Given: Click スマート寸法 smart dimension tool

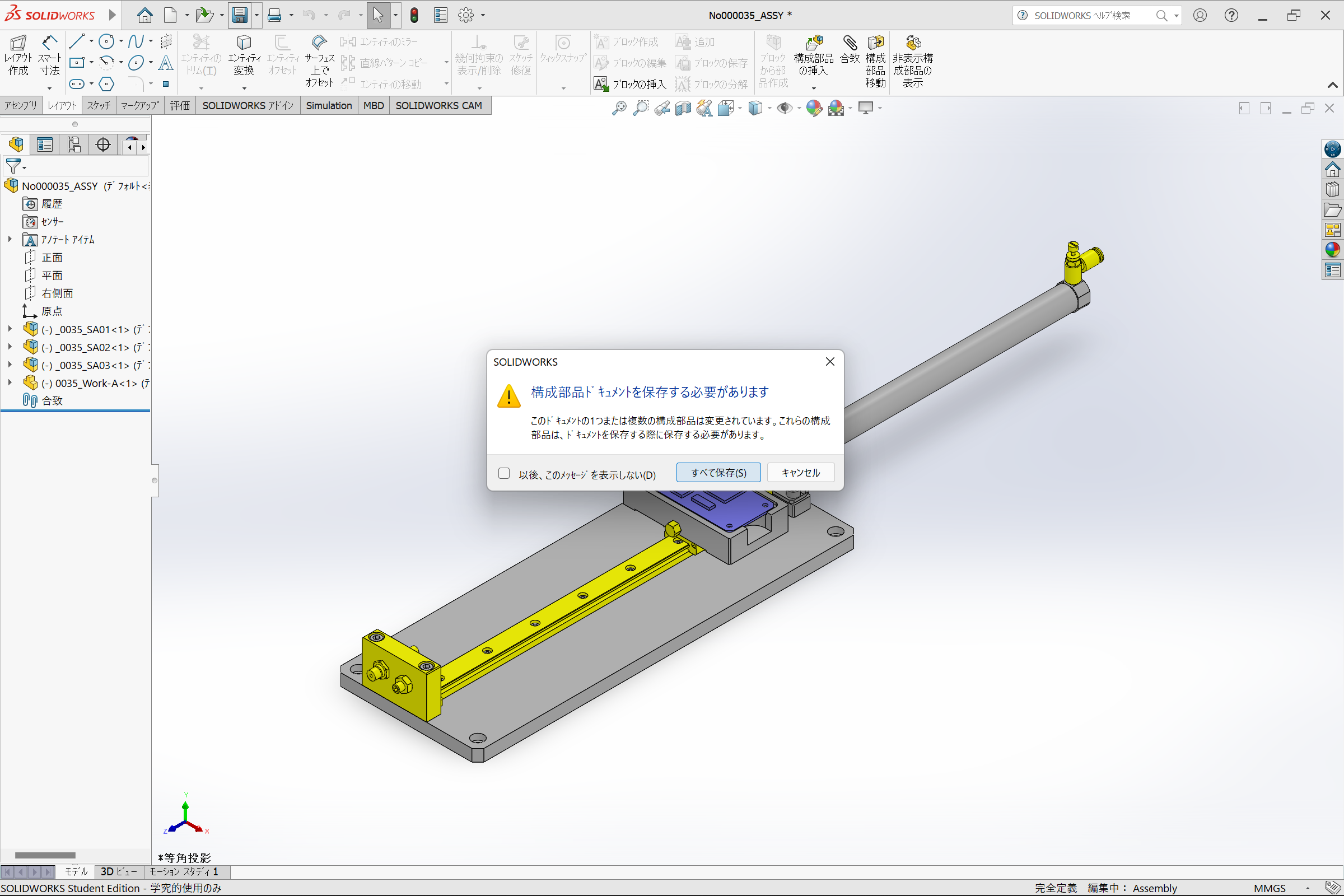Looking at the screenshot, I should pyautogui.click(x=50, y=55).
